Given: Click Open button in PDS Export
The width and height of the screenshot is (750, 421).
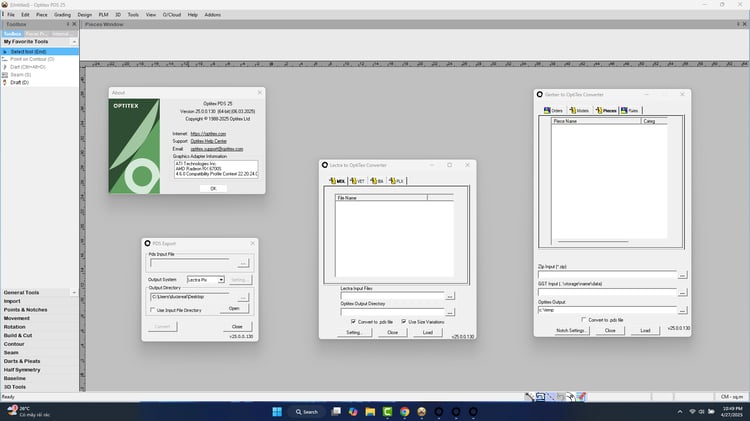Looking at the screenshot, I should 234,309.
